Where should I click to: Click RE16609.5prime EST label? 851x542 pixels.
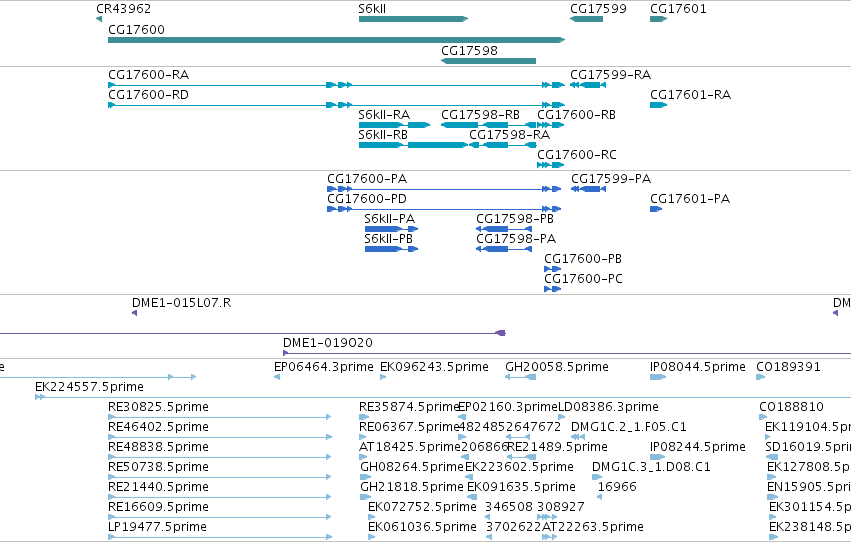pyautogui.click(x=158, y=508)
